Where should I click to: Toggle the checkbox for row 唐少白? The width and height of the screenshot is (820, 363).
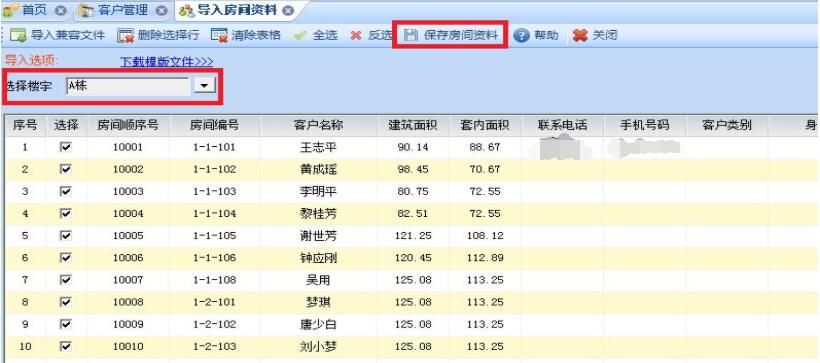point(66,324)
